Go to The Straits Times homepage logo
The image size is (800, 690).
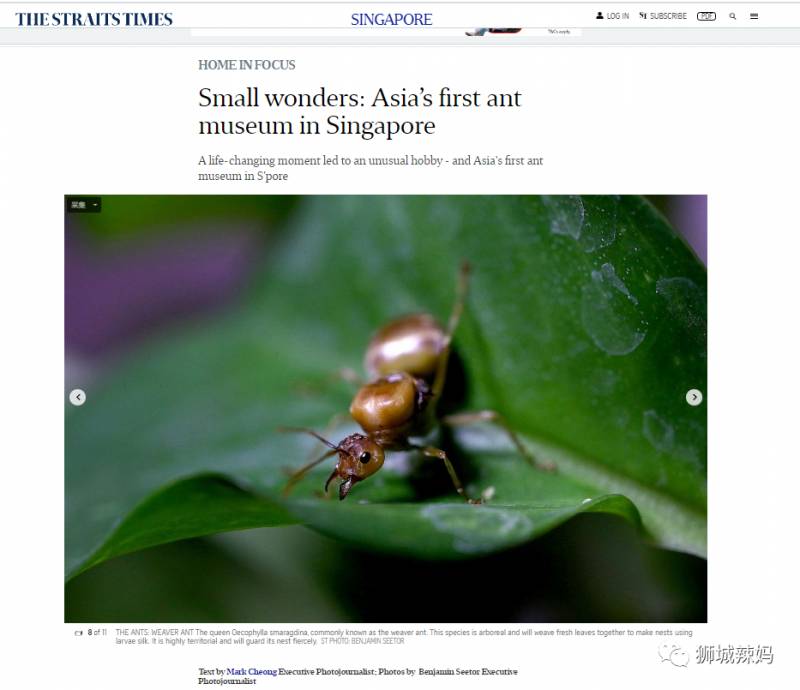94,19
